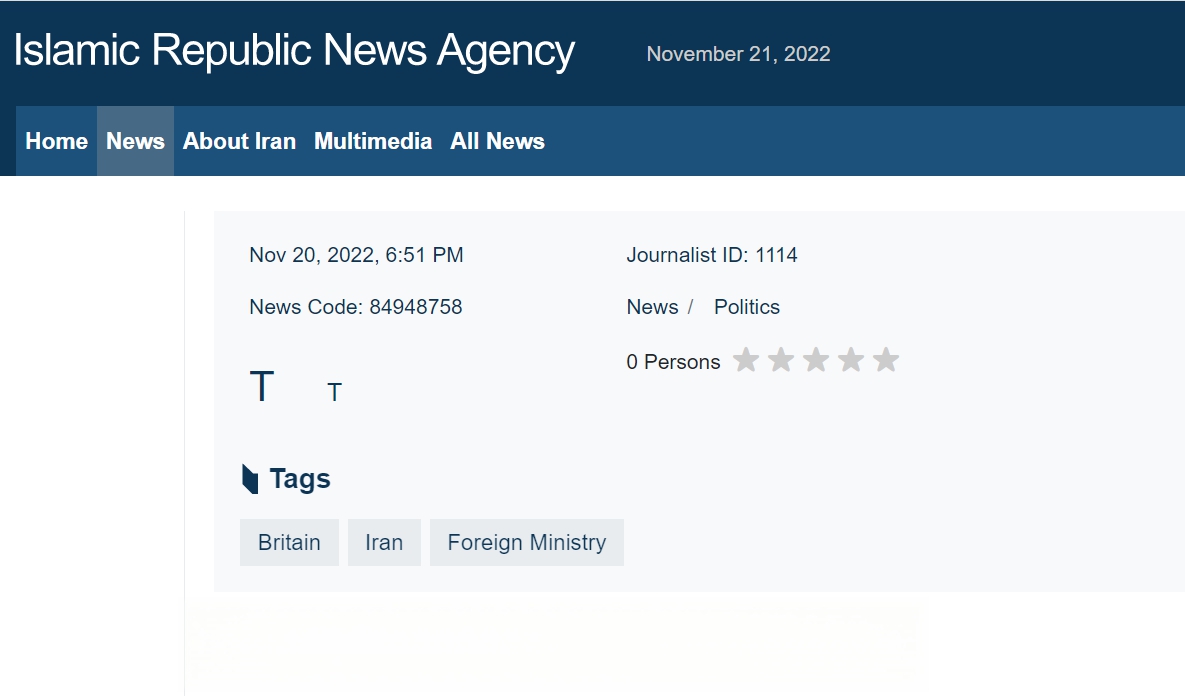Click the Islamic Republic News Agency title
Viewport: 1185px width, 696px height.
click(x=294, y=51)
